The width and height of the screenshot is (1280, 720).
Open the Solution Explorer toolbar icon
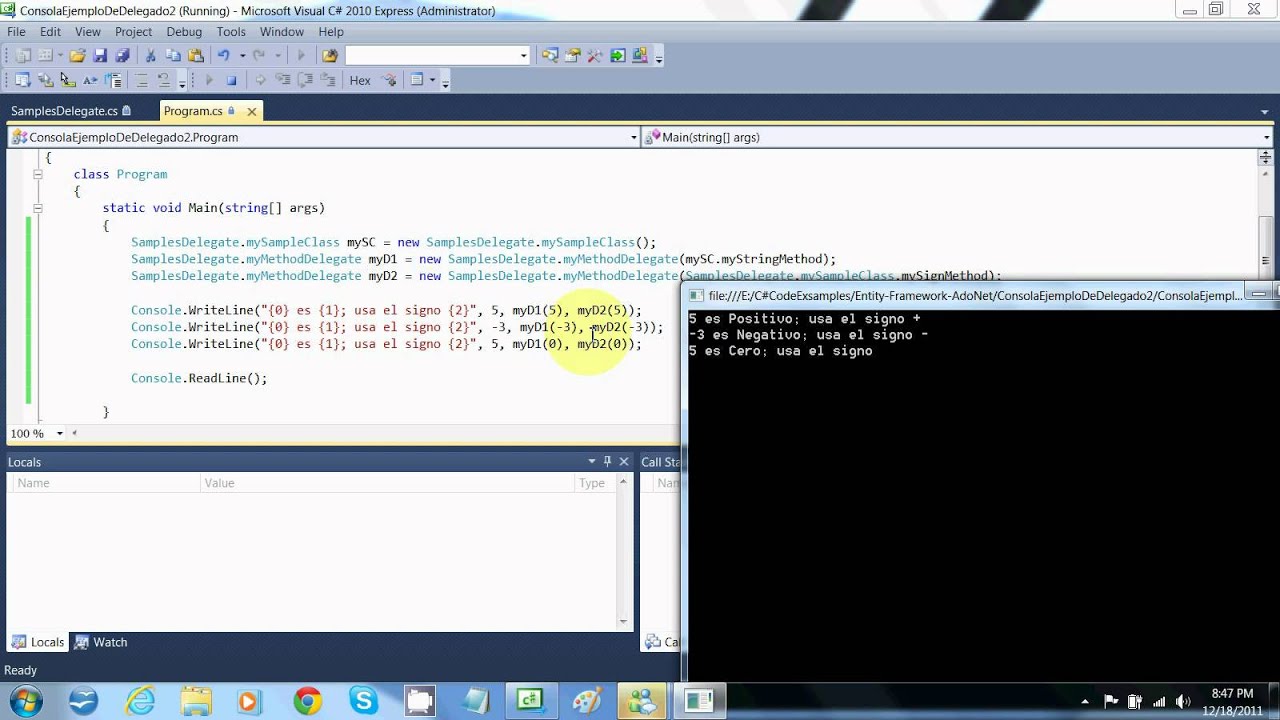click(550, 56)
